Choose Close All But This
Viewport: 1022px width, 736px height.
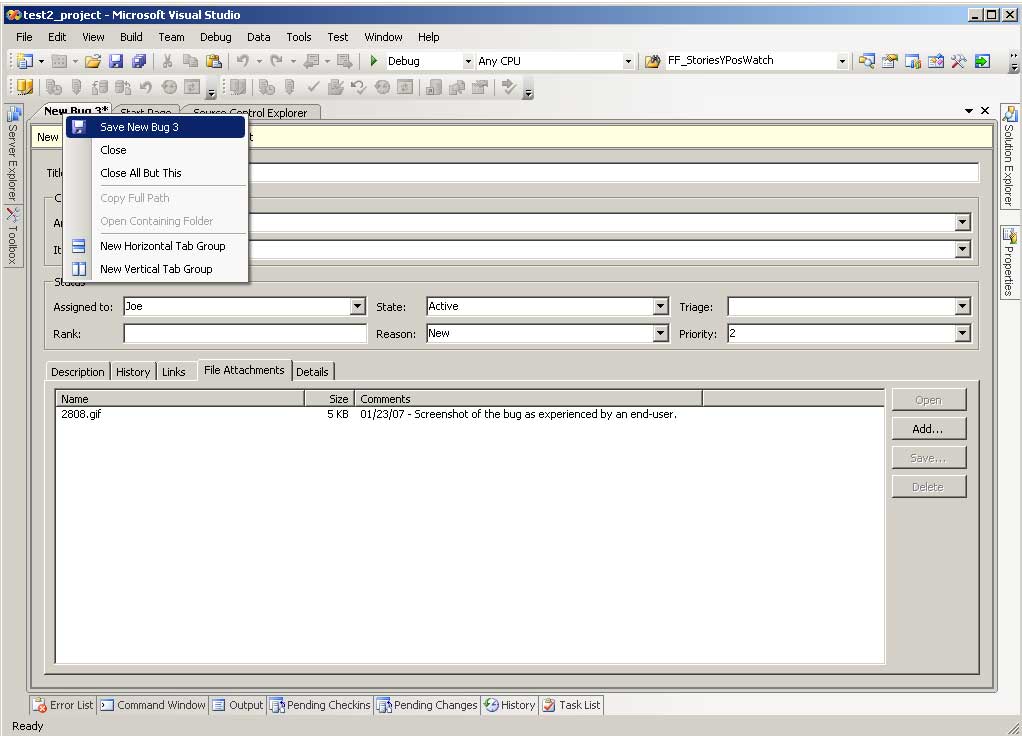pyautogui.click(x=156, y=173)
